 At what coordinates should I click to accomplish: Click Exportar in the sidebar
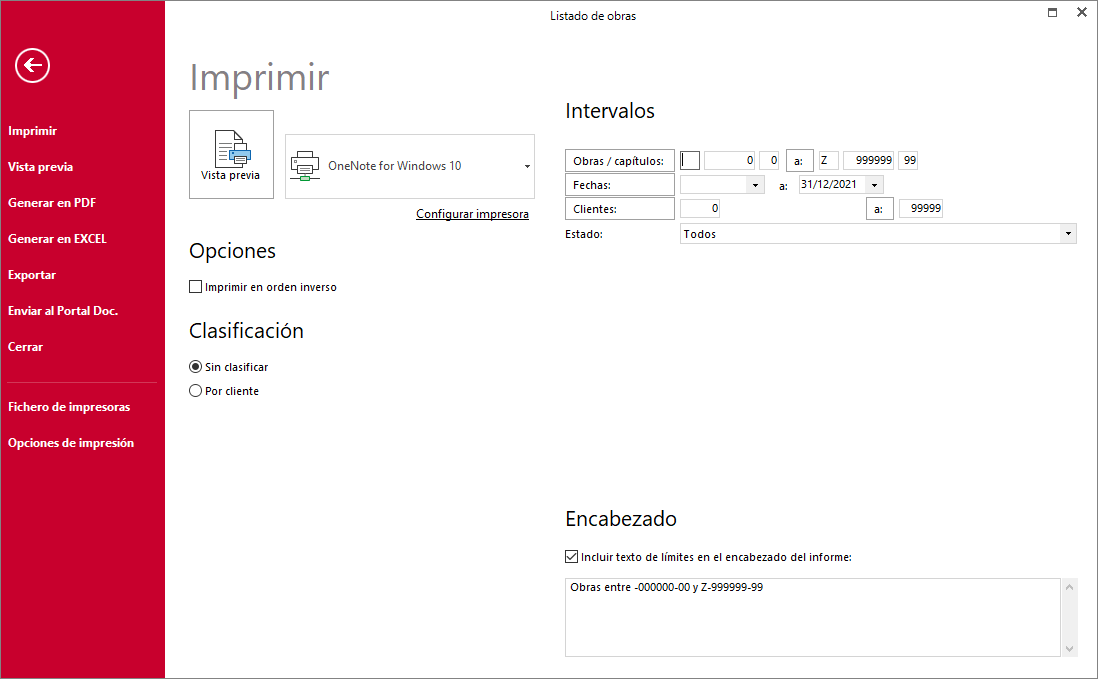click(32, 275)
